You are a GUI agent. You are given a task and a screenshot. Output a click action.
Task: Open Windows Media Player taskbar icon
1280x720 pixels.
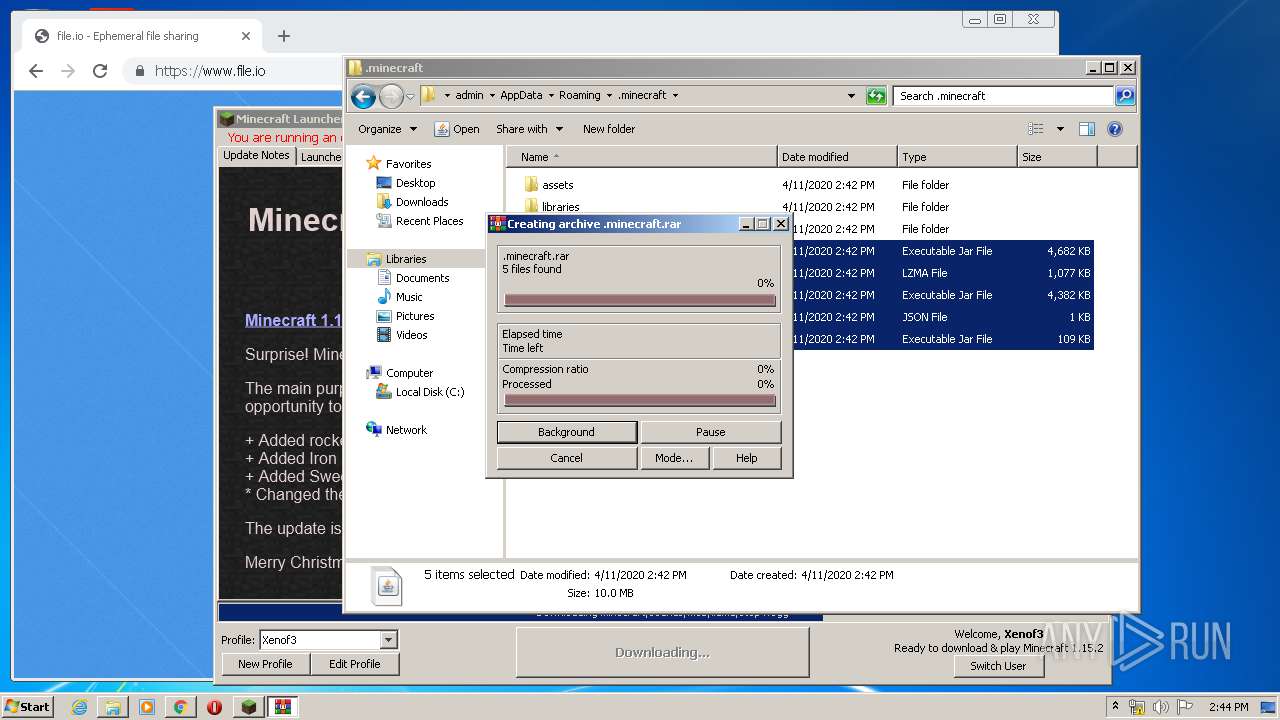click(147, 707)
